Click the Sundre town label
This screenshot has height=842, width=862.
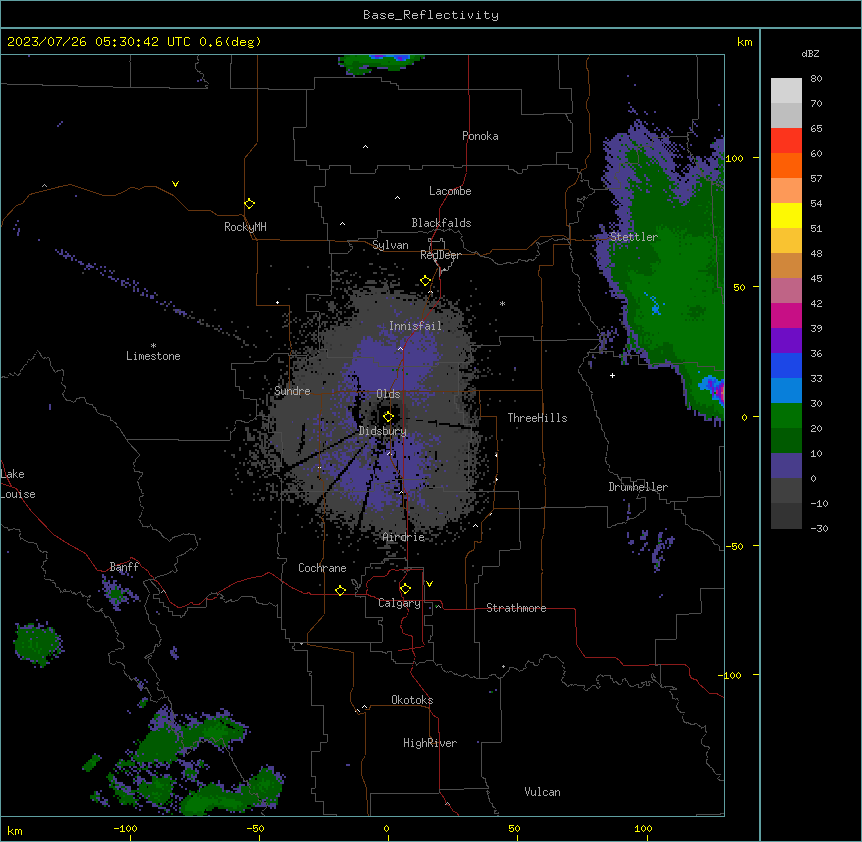[292, 391]
